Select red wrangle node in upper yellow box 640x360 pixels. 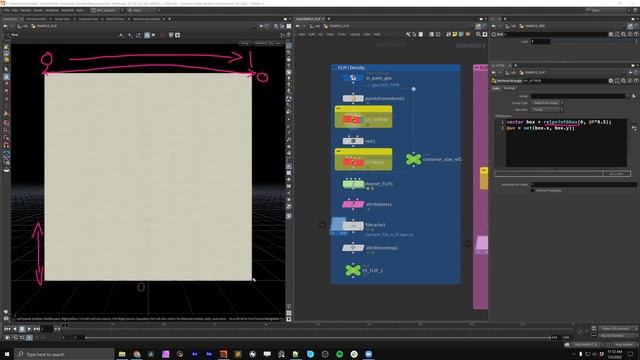352,120
